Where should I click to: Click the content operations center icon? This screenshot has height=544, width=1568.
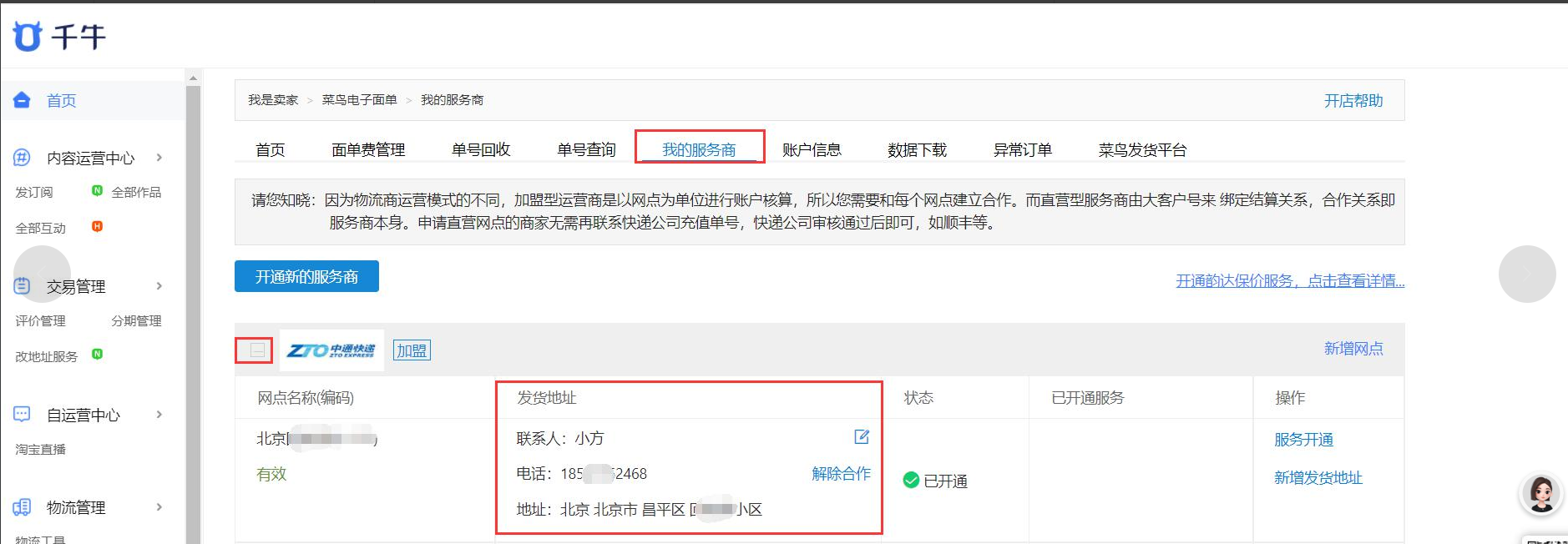[23, 158]
